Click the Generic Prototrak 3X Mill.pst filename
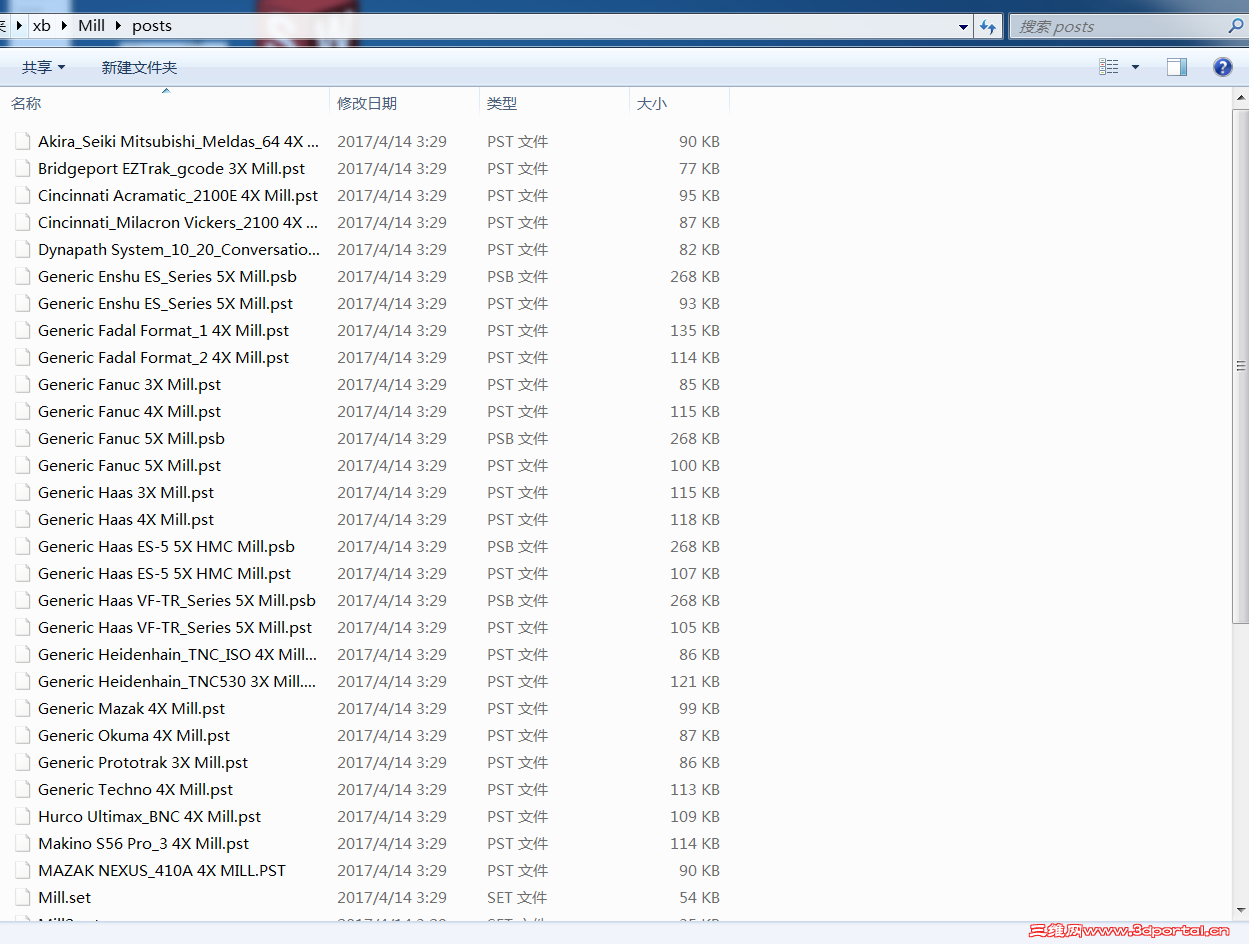This screenshot has width=1249, height=944. (143, 762)
